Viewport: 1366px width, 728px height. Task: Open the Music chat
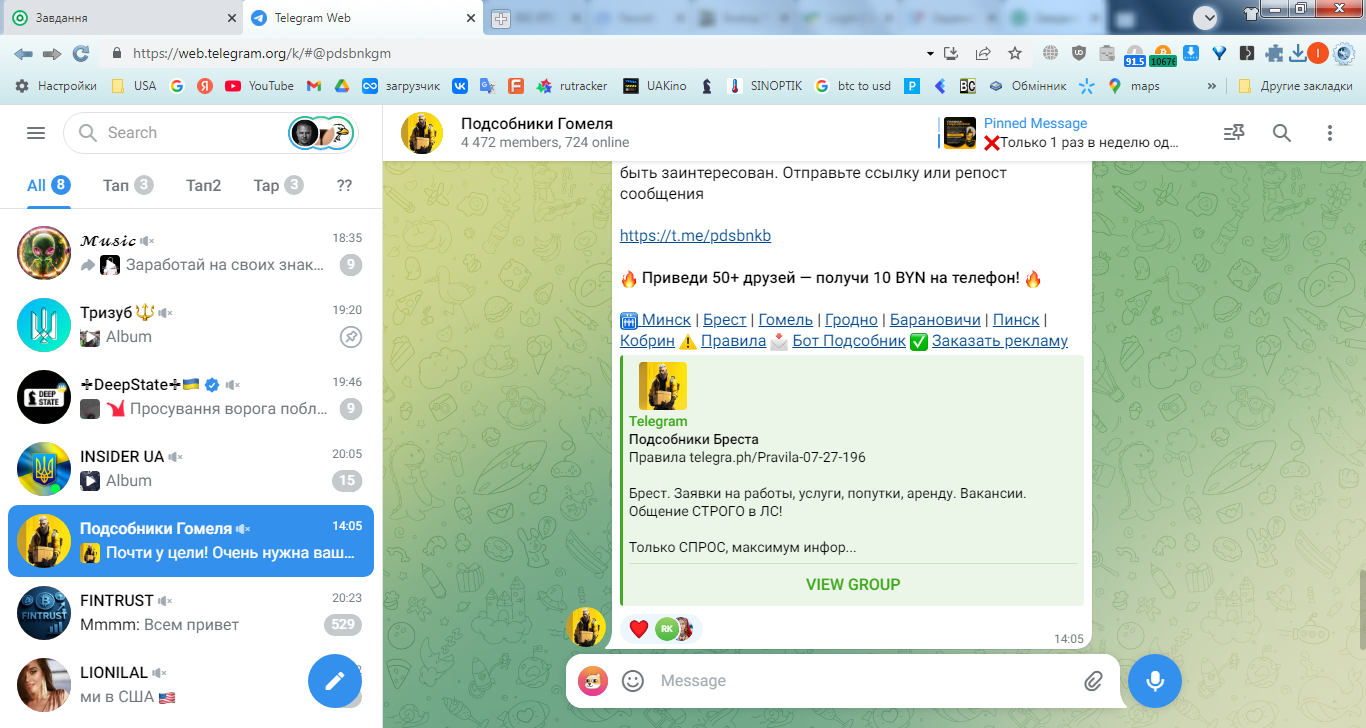pyautogui.click(x=191, y=253)
